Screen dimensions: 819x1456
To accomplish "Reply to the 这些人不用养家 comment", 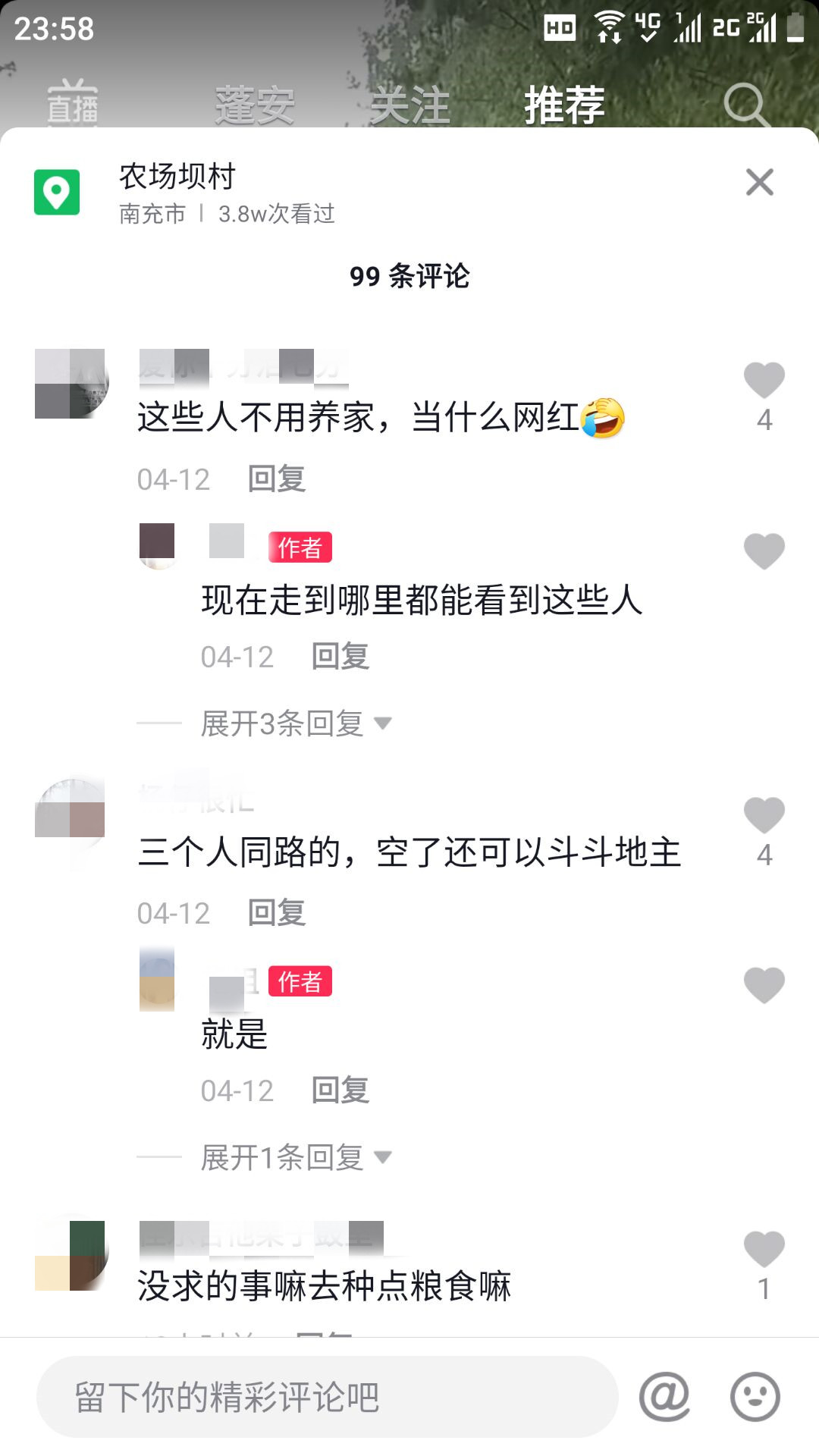I will click(x=277, y=479).
